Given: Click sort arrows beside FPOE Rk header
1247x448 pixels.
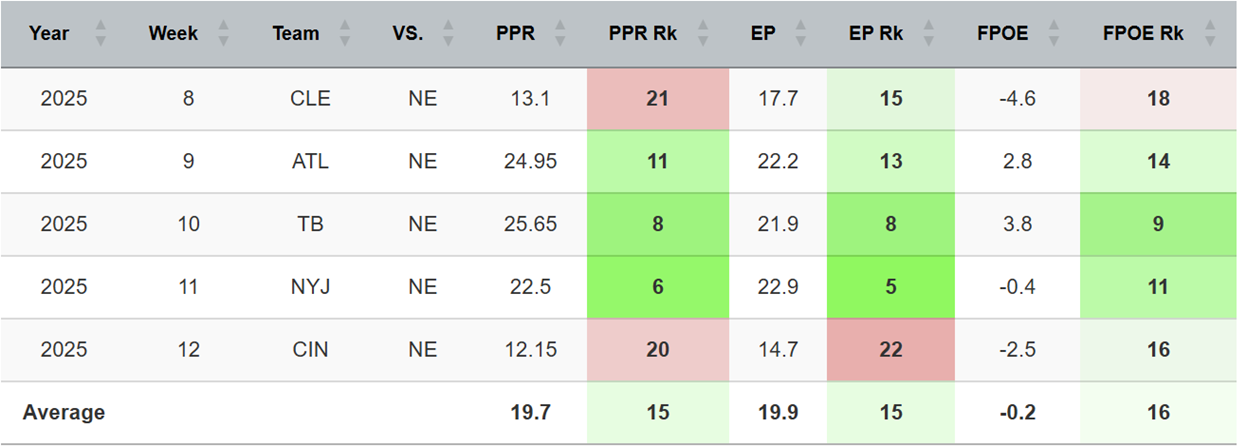Looking at the screenshot, I should (x=1212, y=34).
